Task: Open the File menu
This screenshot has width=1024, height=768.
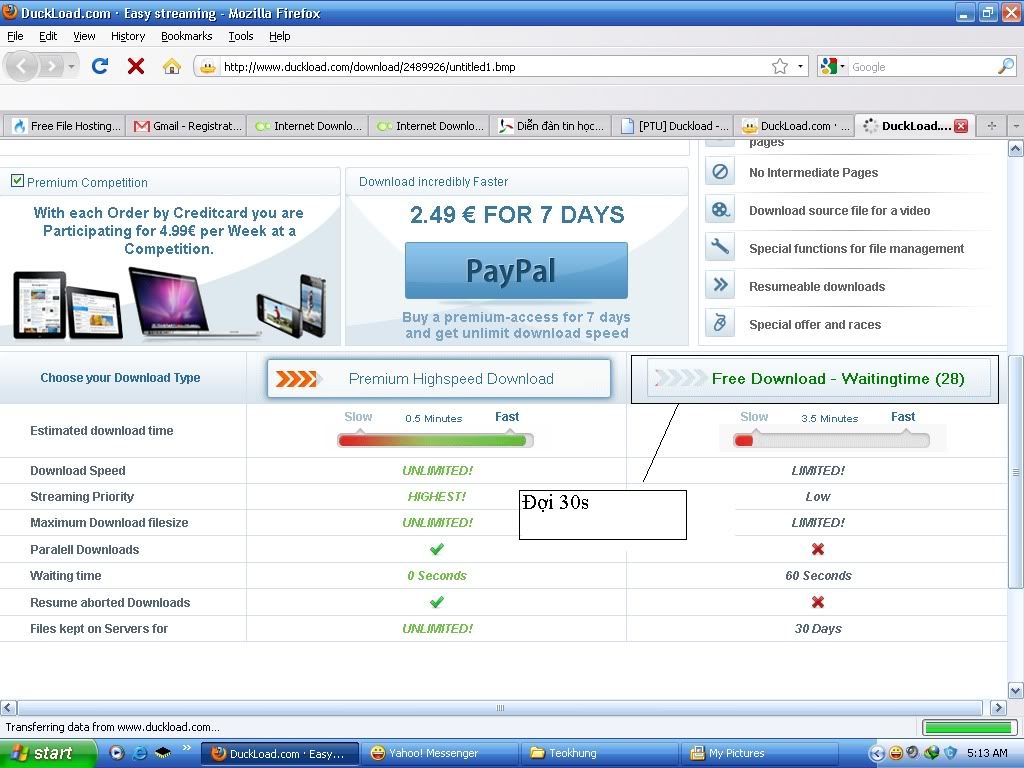Action: [15, 37]
